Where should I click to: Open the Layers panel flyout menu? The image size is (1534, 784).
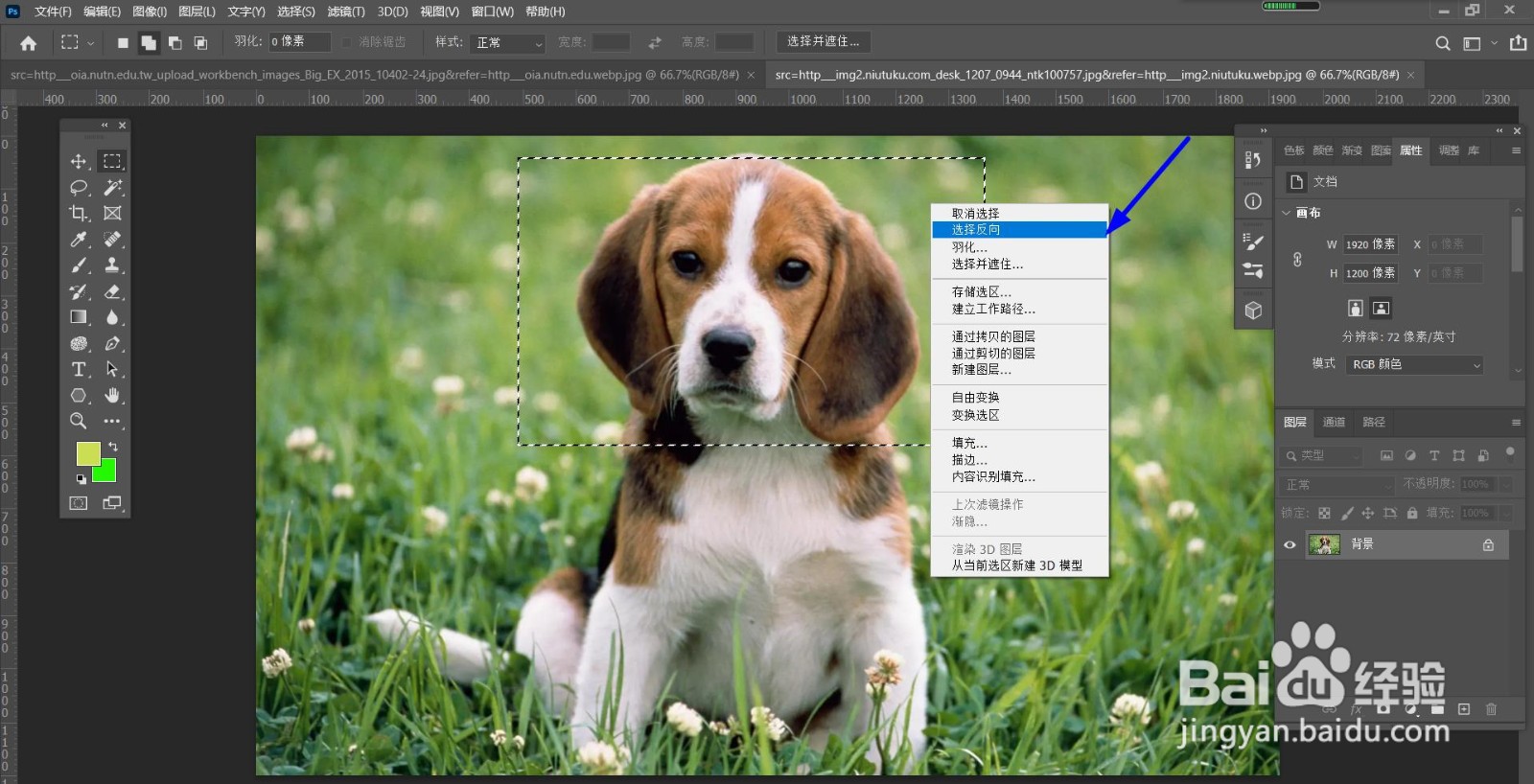(x=1516, y=422)
